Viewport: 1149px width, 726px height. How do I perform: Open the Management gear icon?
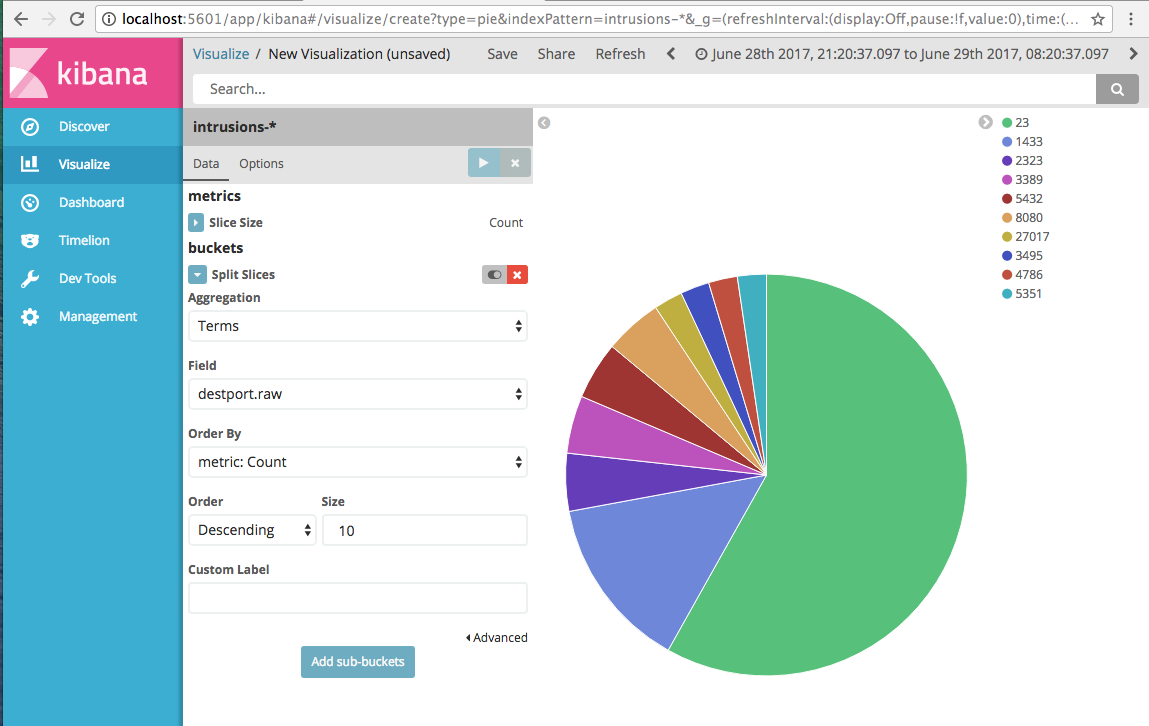point(30,317)
